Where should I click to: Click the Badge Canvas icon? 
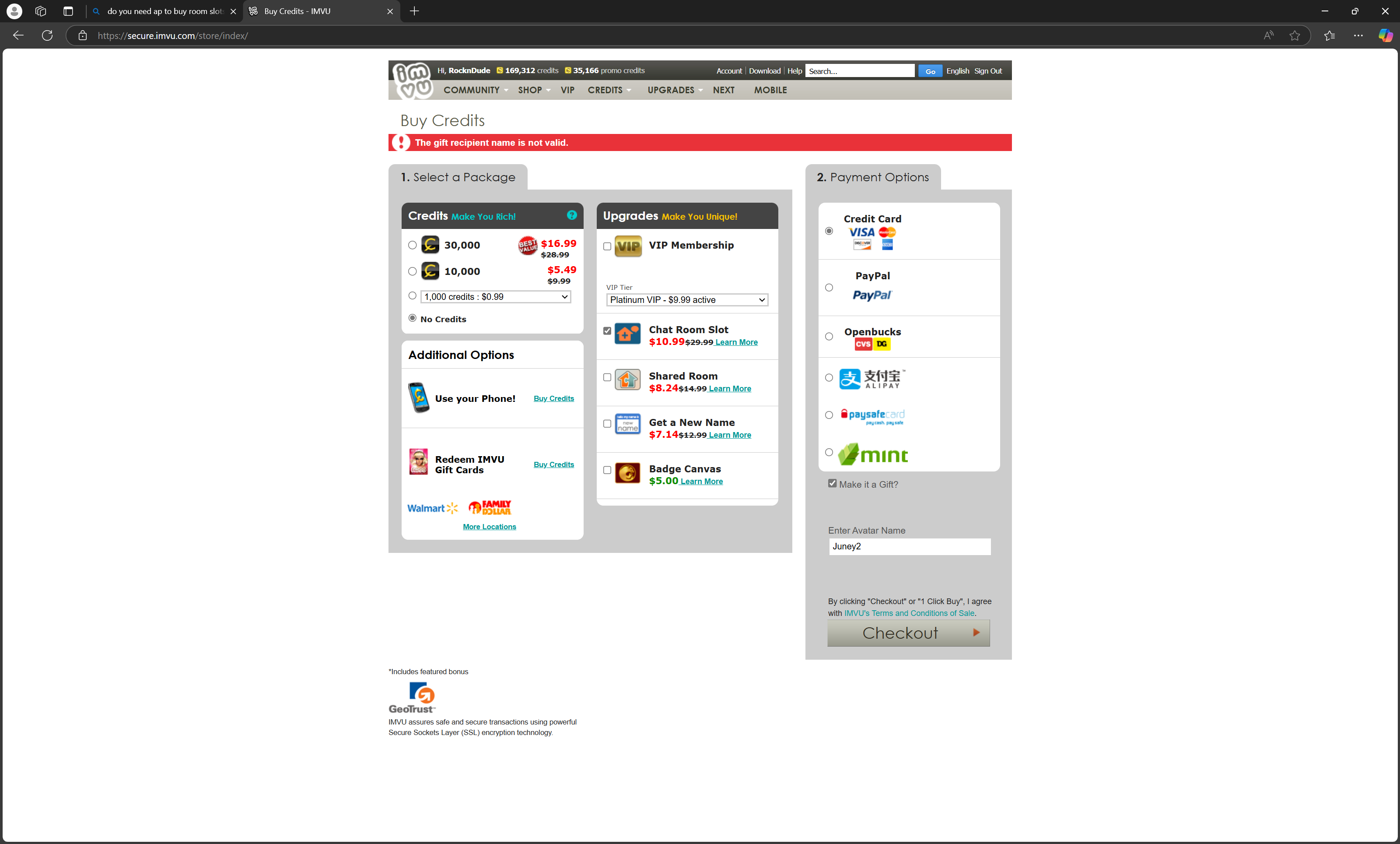tap(628, 472)
